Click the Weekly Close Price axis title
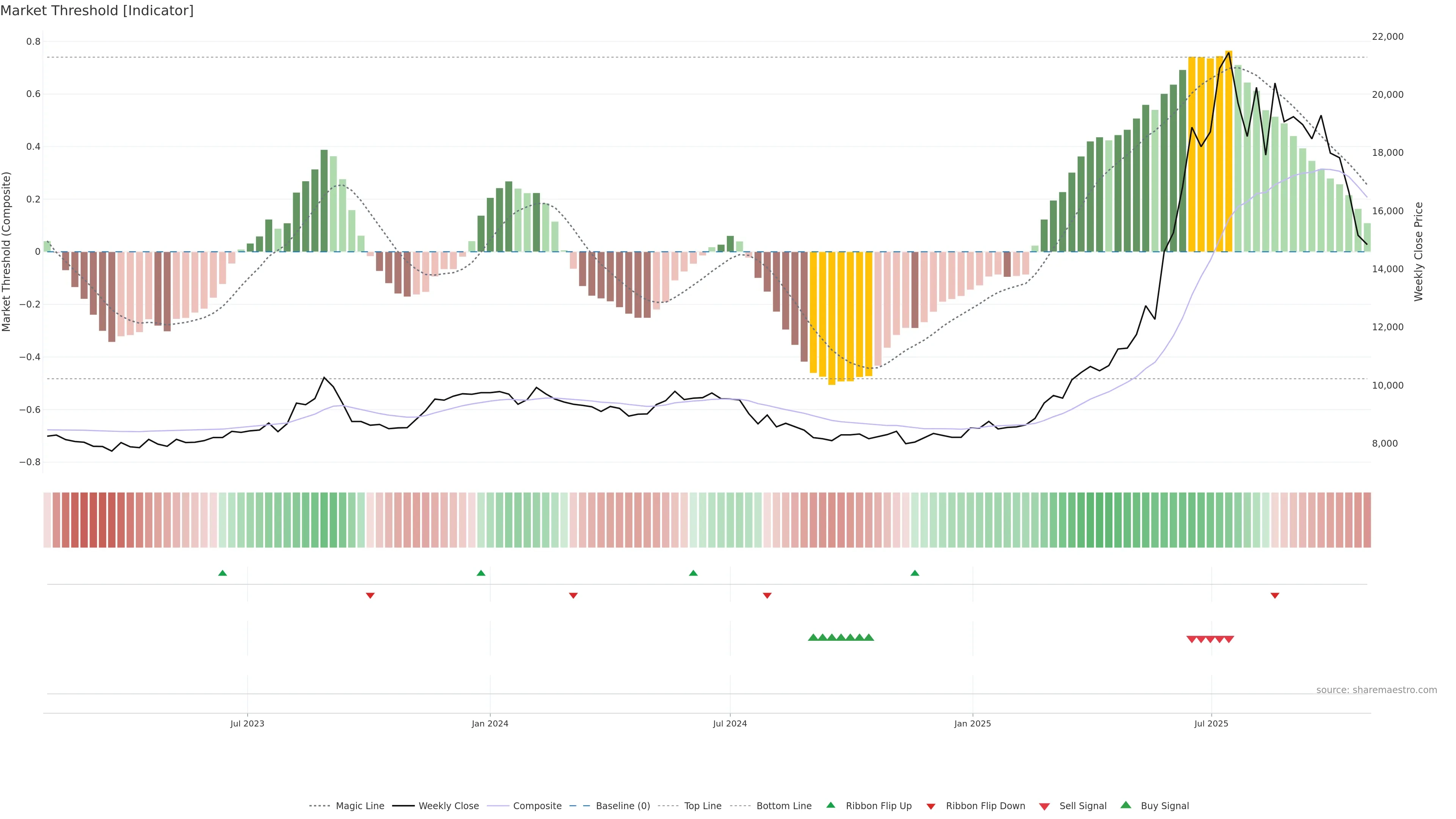This screenshot has height=819, width=1456. pyautogui.click(x=1418, y=251)
